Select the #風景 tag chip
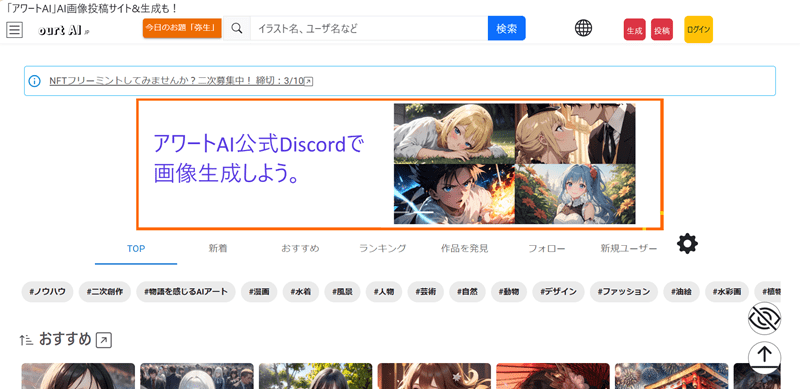The height and width of the screenshot is (389, 800). pyautogui.click(x=342, y=292)
